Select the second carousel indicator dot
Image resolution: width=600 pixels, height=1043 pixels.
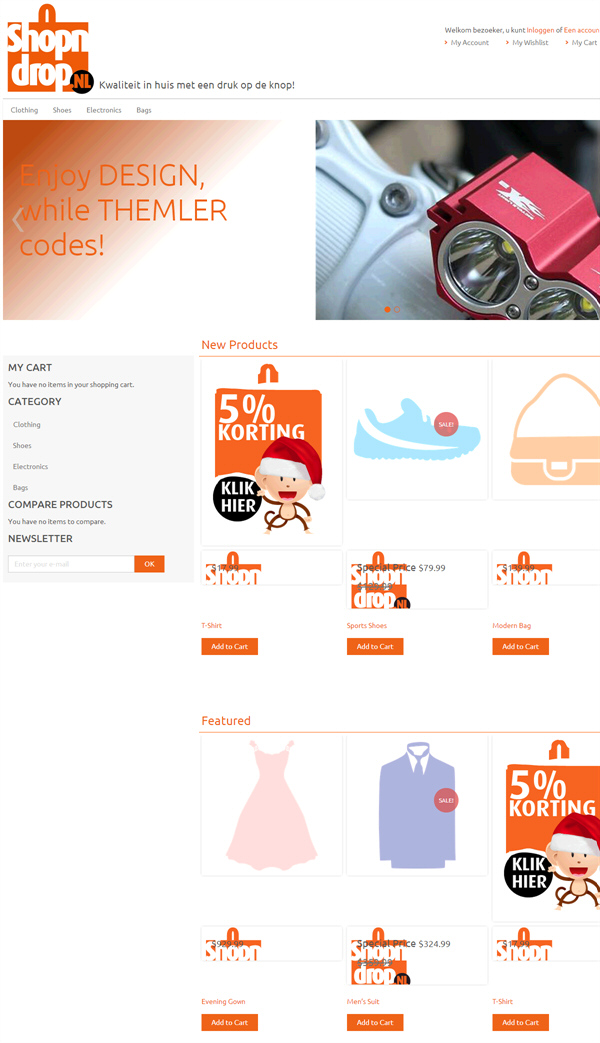pos(397,309)
